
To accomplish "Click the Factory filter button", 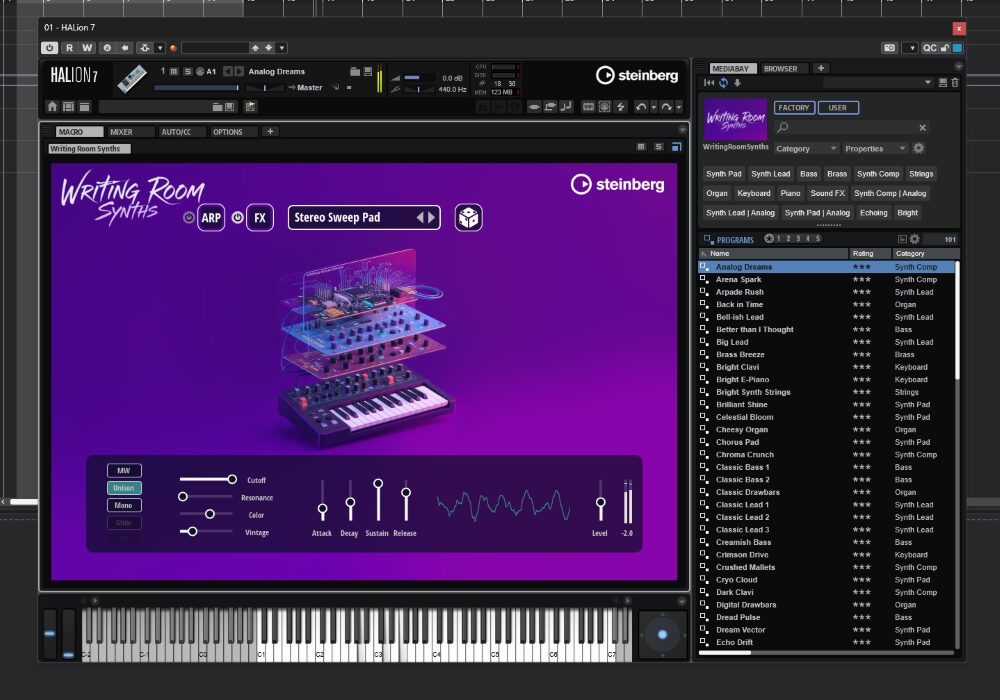I will click(x=794, y=107).
